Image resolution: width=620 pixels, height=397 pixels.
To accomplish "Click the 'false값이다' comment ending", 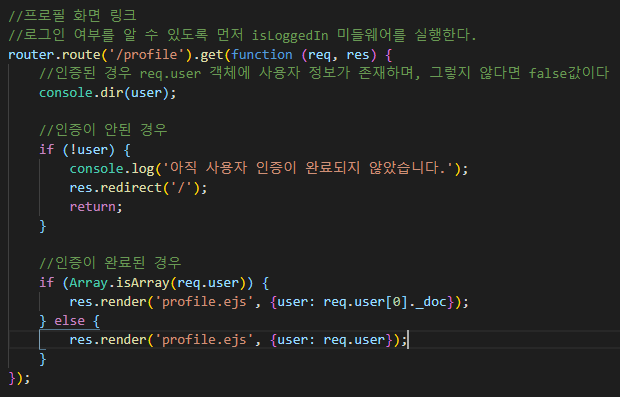I will click(x=569, y=73).
